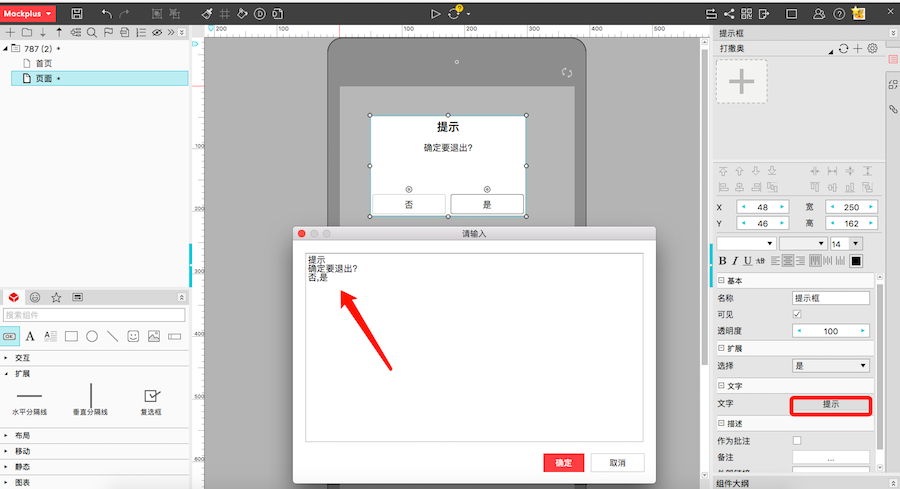This screenshot has width=900, height=489.
Task: Click the new folder icon in page panel
Action: [x=26, y=32]
